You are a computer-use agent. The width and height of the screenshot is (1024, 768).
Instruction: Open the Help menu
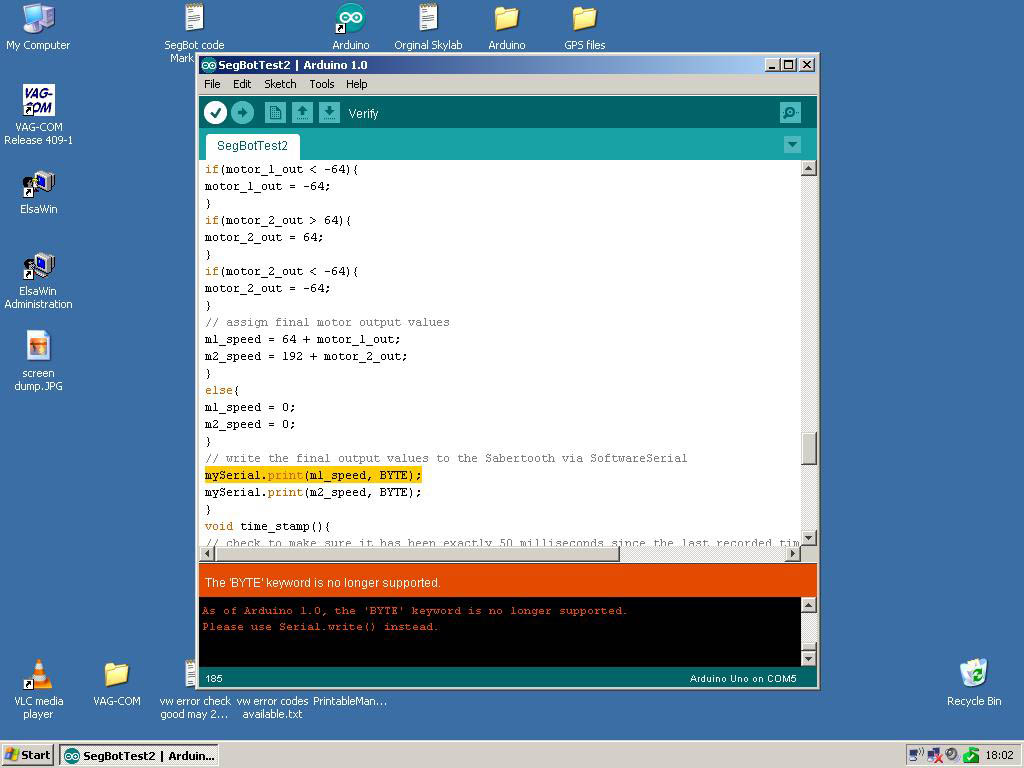click(x=357, y=84)
